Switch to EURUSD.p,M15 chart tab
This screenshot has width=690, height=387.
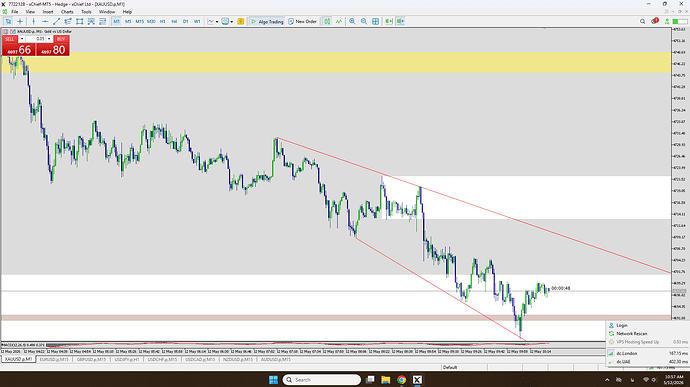(x=54, y=360)
